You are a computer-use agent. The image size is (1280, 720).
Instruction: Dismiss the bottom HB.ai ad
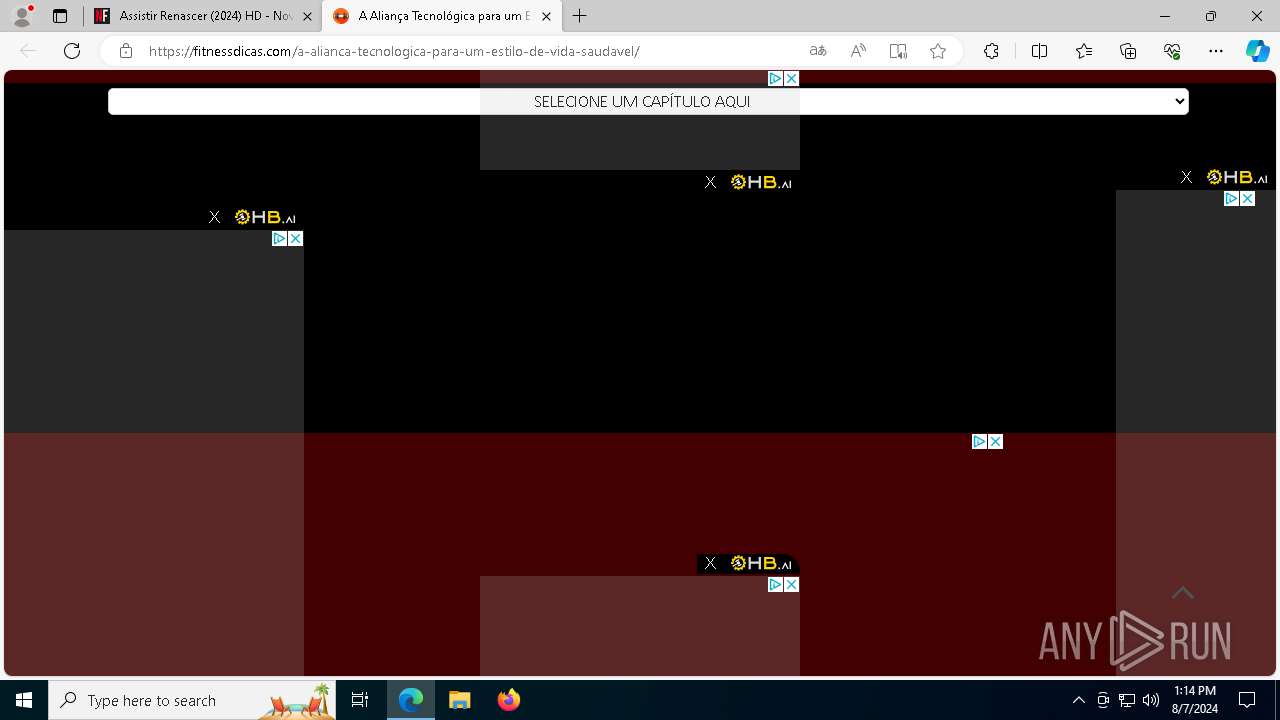710,563
